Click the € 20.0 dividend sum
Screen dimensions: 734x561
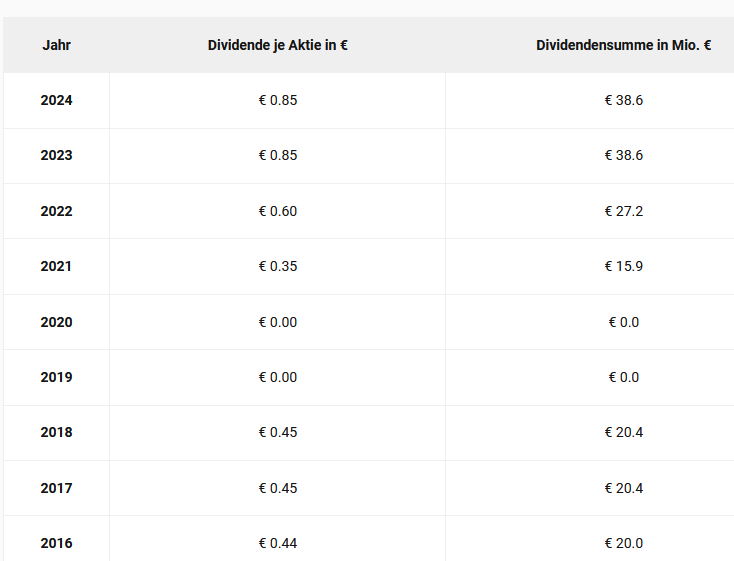pos(623,543)
